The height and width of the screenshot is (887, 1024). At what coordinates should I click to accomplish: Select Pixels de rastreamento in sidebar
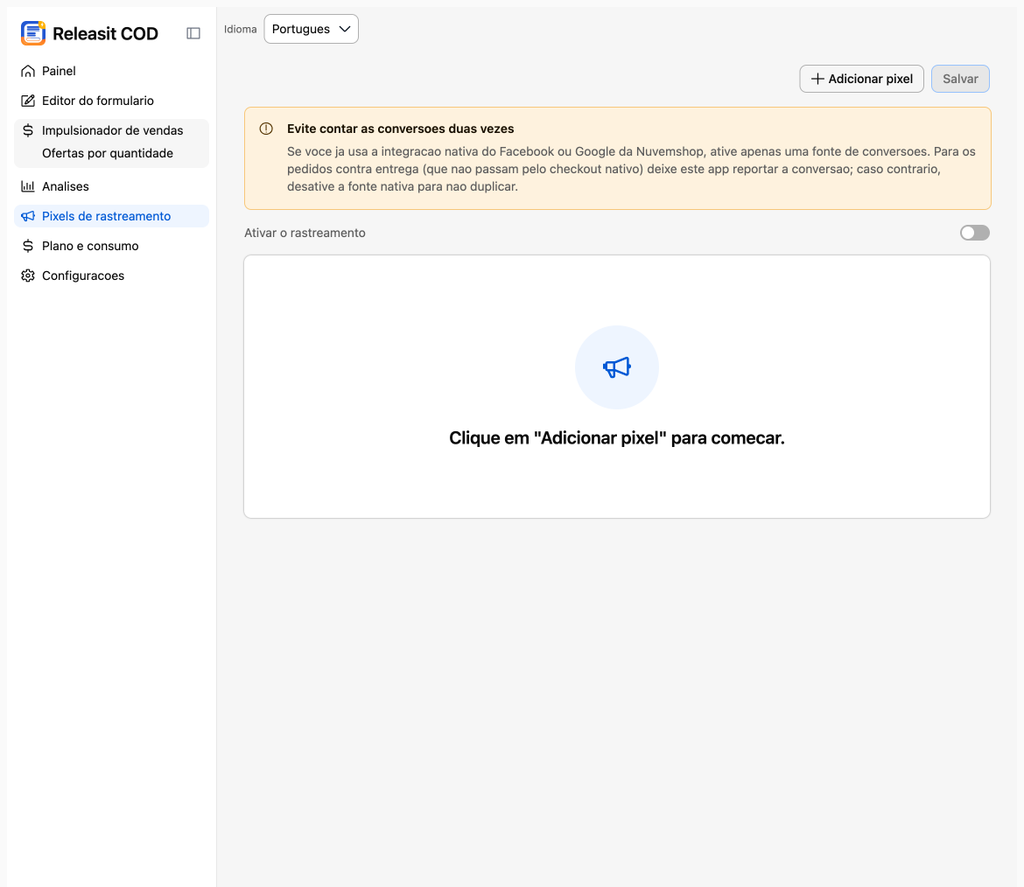point(111,216)
